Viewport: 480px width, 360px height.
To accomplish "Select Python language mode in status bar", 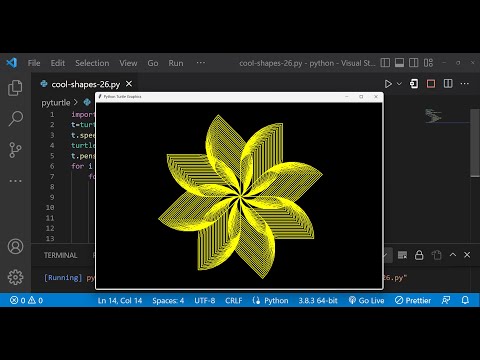I will point(276,301).
